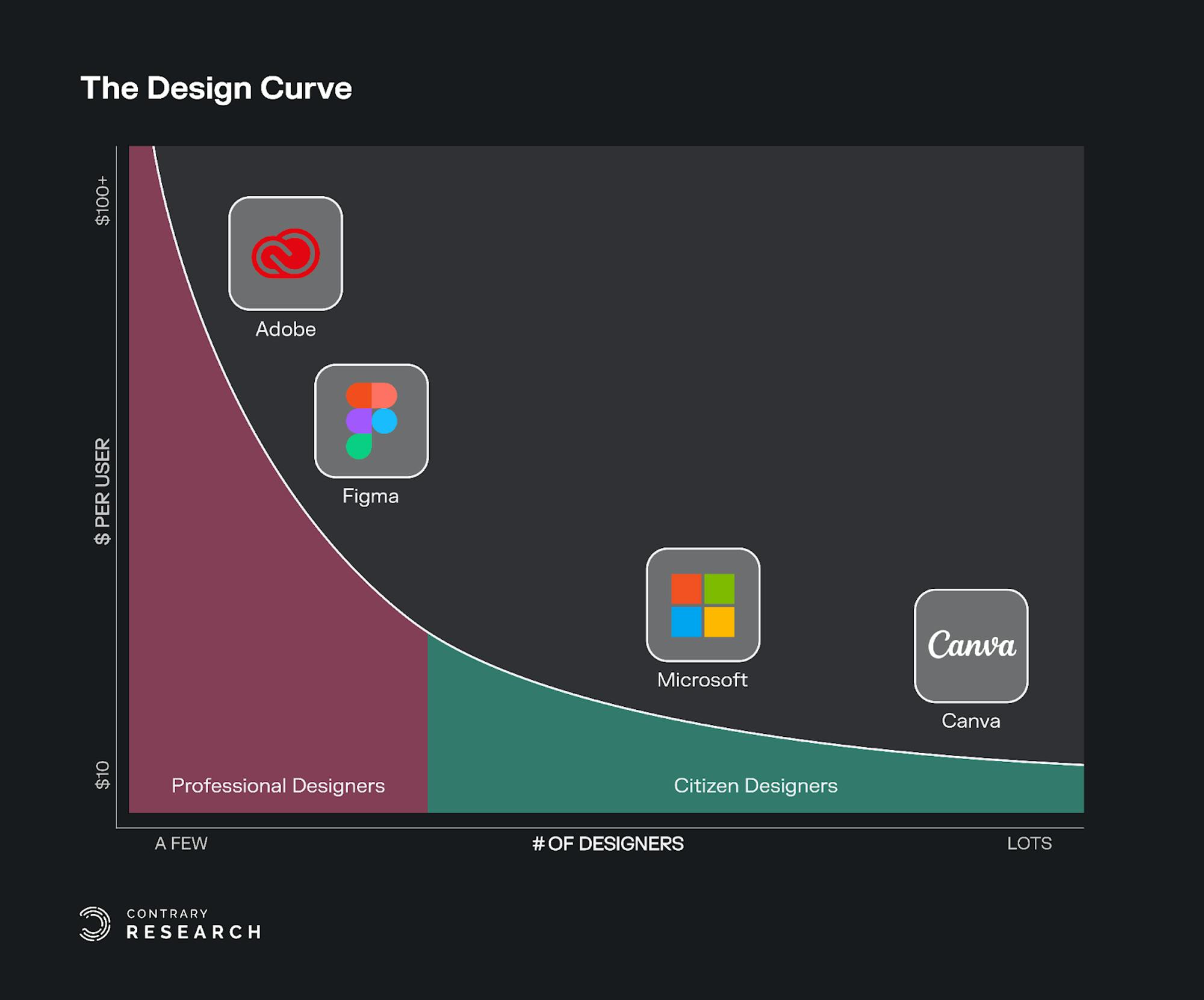1204x1000 pixels.
Task: Click the Microsoft text label
Action: point(702,680)
